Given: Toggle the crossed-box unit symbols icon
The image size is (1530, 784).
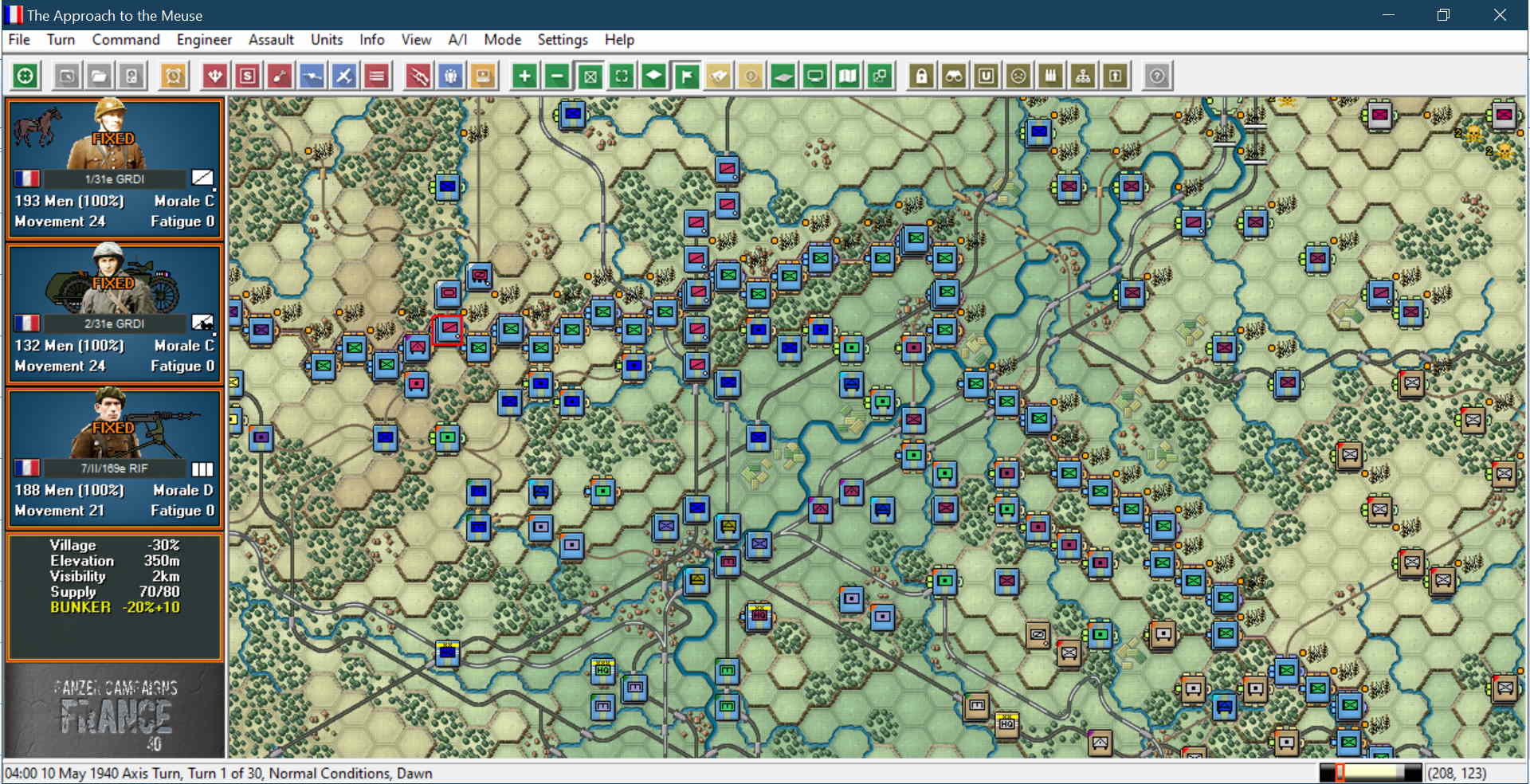Looking at the screenshot, I should [590, 76].
